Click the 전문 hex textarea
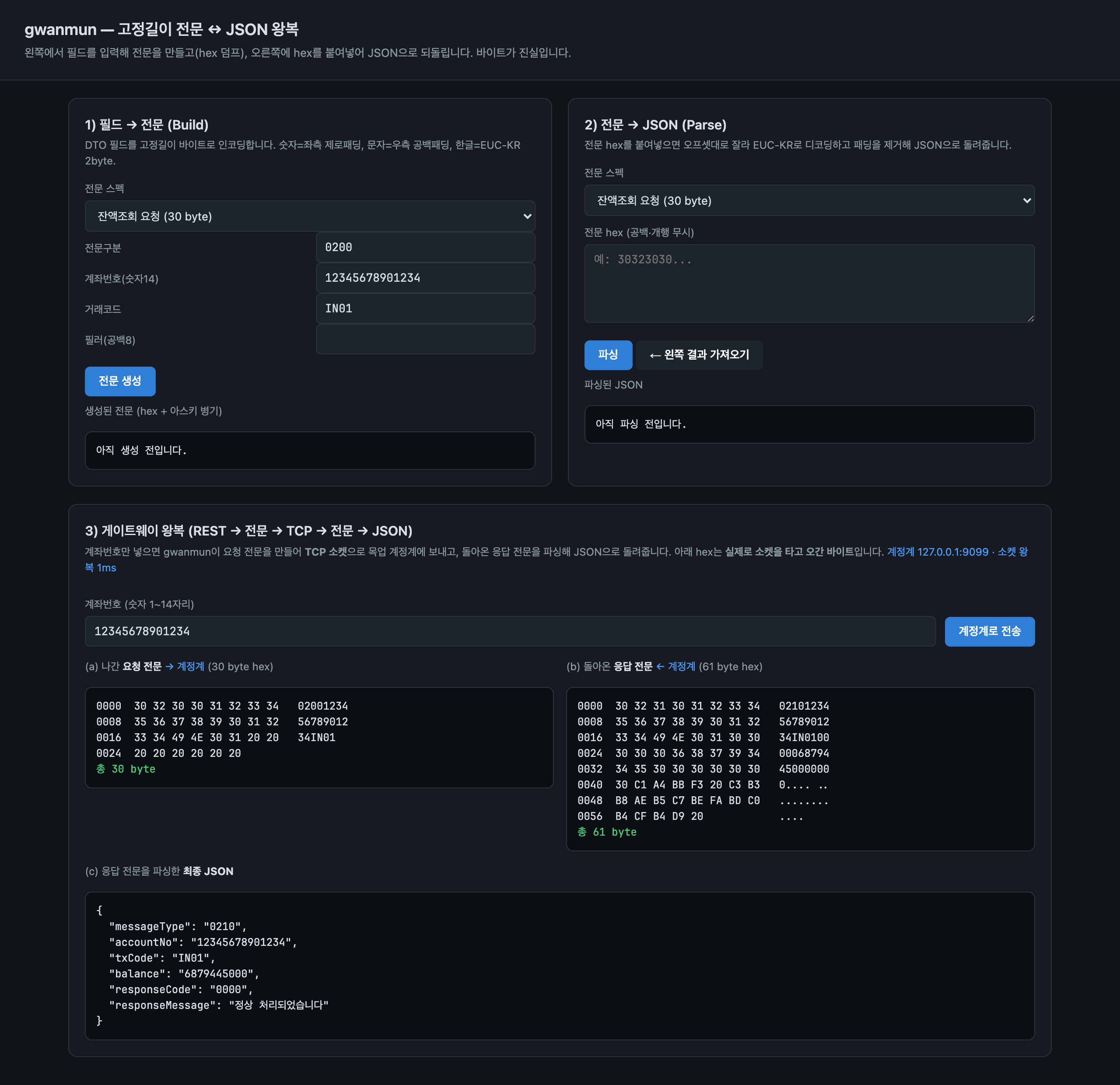 tap(809, 283)
